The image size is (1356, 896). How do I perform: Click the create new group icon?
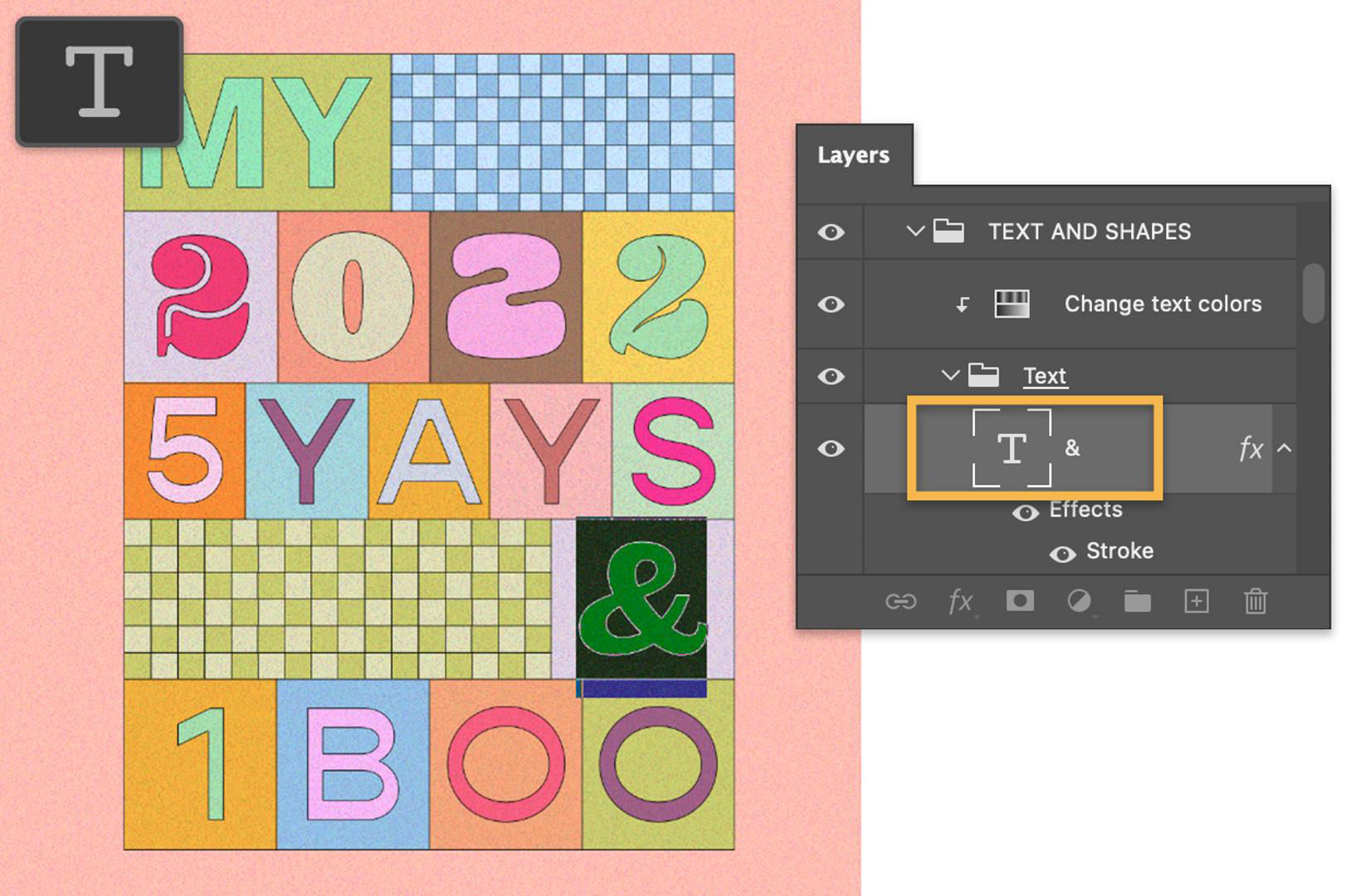click(1137, 602)
